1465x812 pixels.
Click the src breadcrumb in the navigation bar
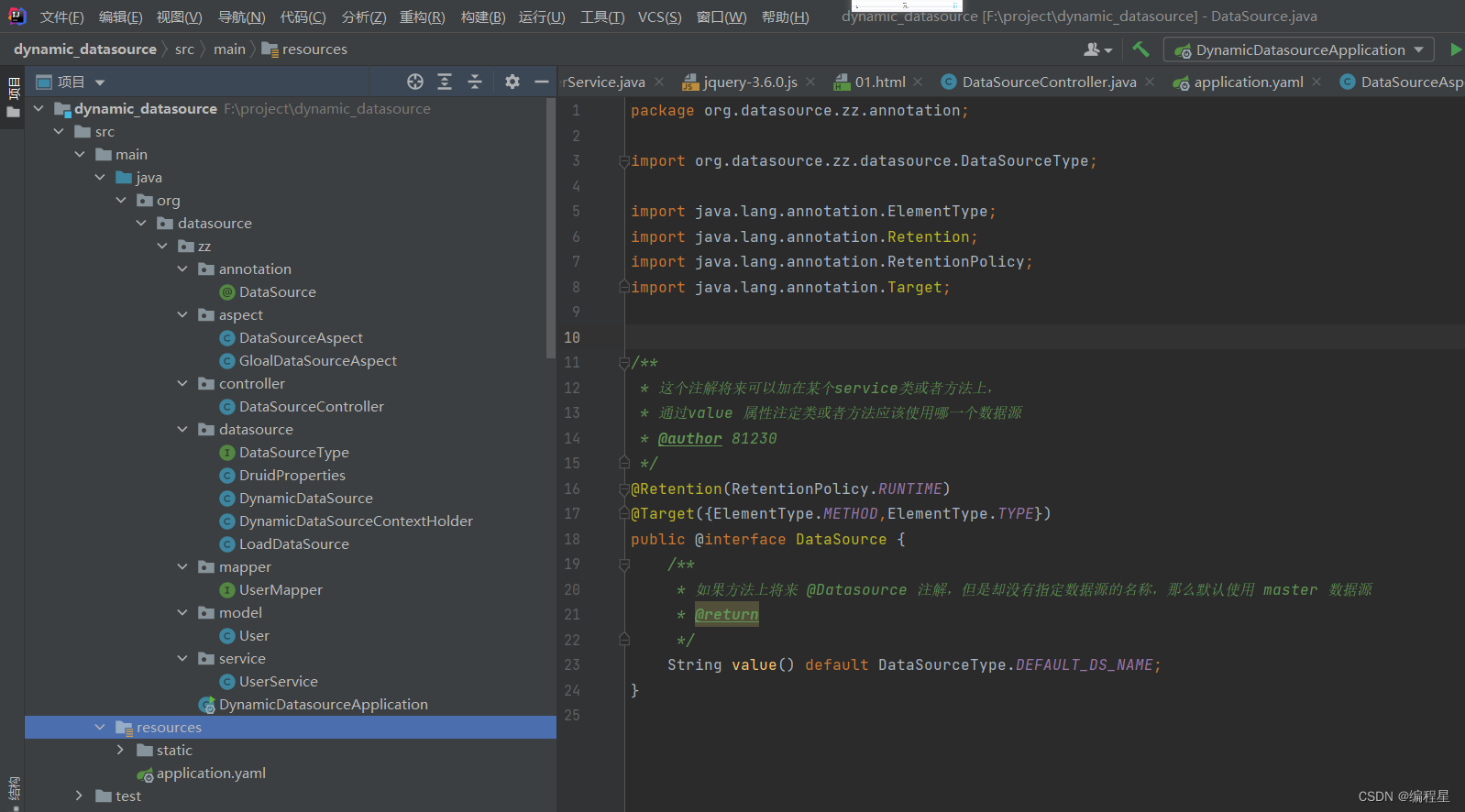click(184, 49)
